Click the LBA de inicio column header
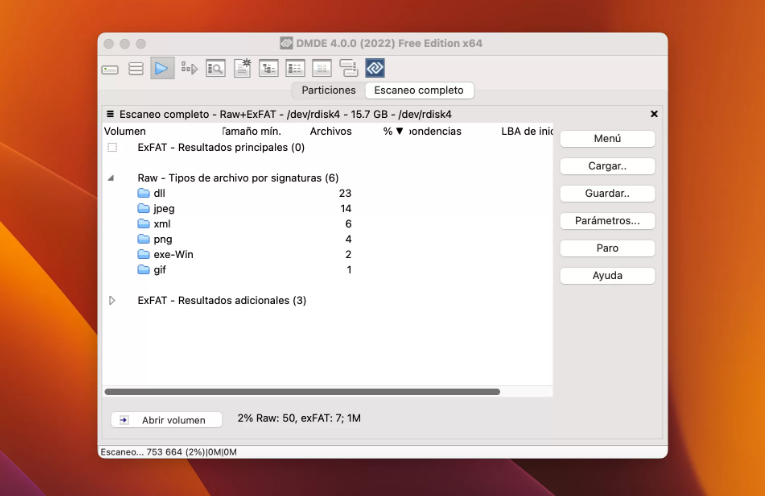The width and height of the screenshot is (765, 496). (527, 131)
